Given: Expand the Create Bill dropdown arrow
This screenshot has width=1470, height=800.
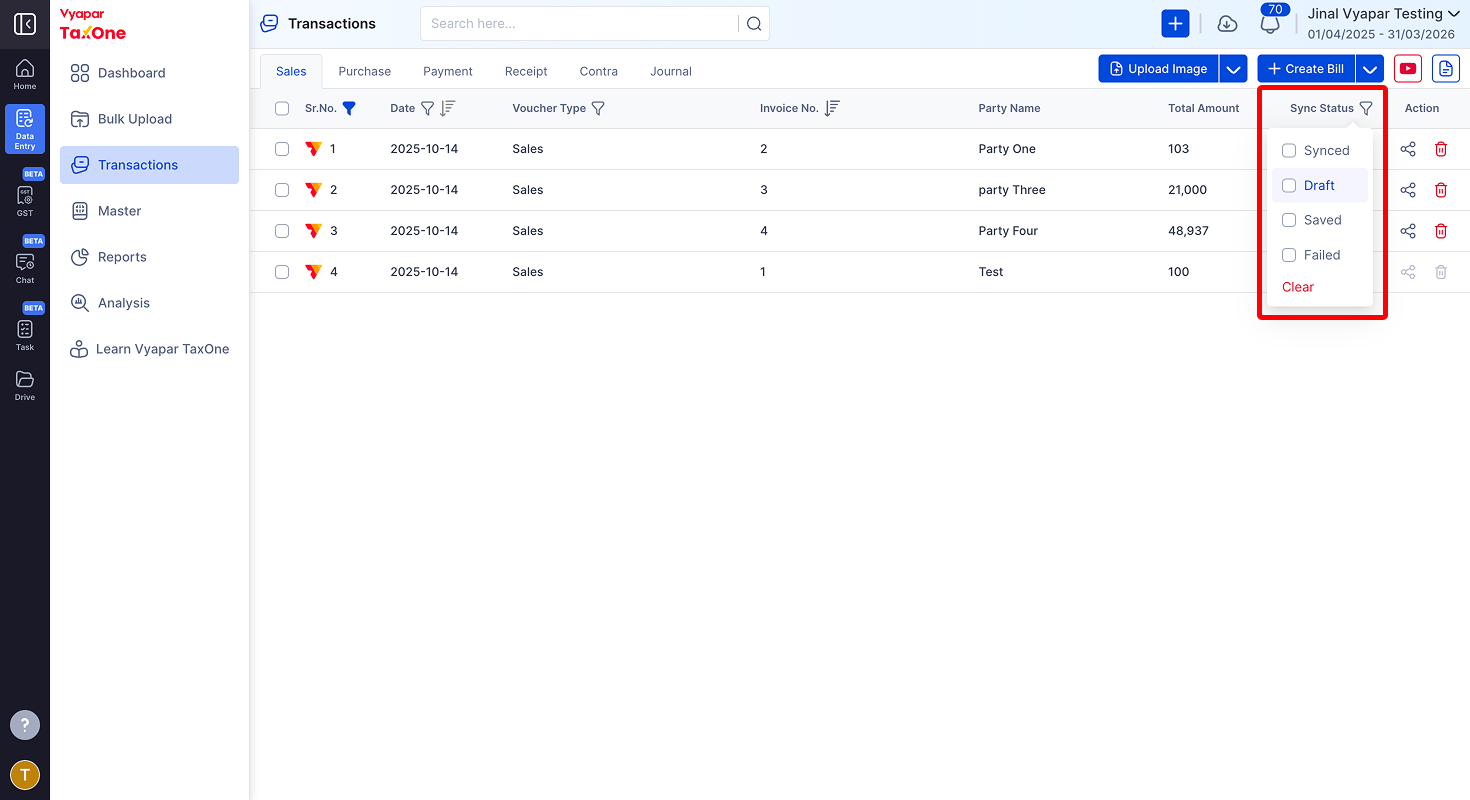Looking at the screenshot, I should coord(1371,69).
